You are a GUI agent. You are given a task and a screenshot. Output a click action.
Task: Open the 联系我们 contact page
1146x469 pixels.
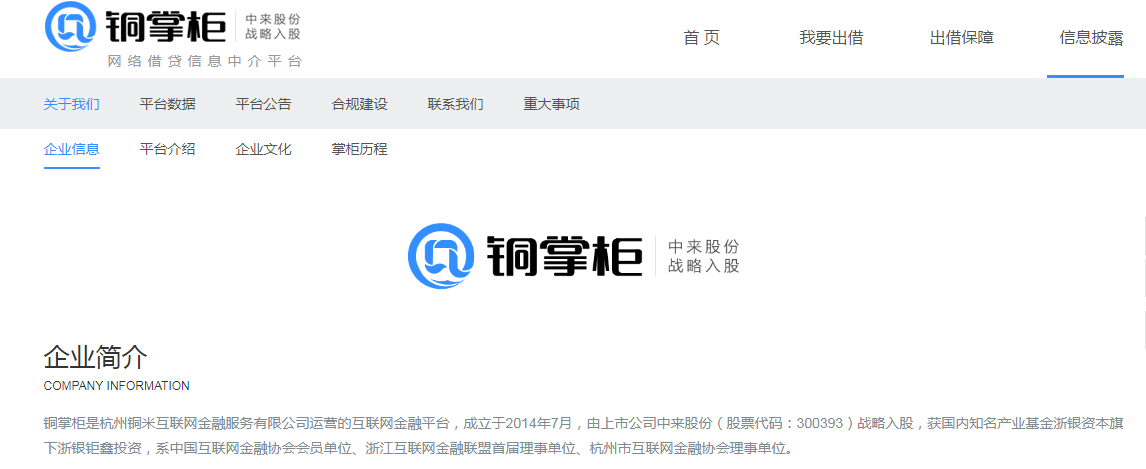(x=455, y=104)
